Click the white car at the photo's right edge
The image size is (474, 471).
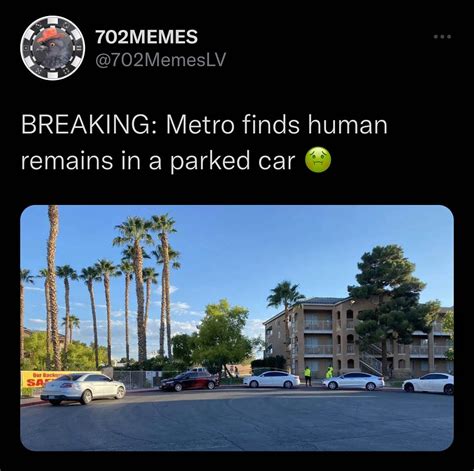click(x=429, y=383)
